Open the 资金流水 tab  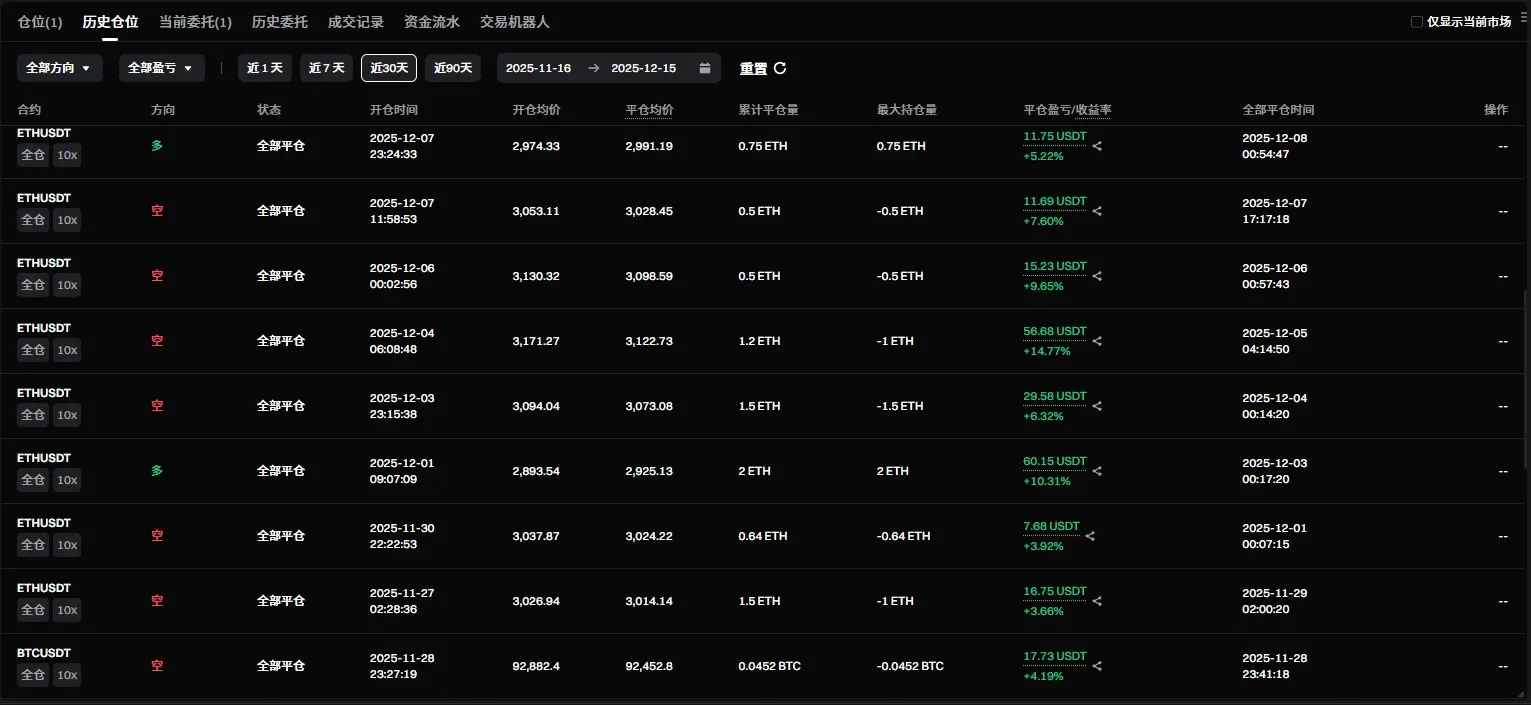point(432,22)
